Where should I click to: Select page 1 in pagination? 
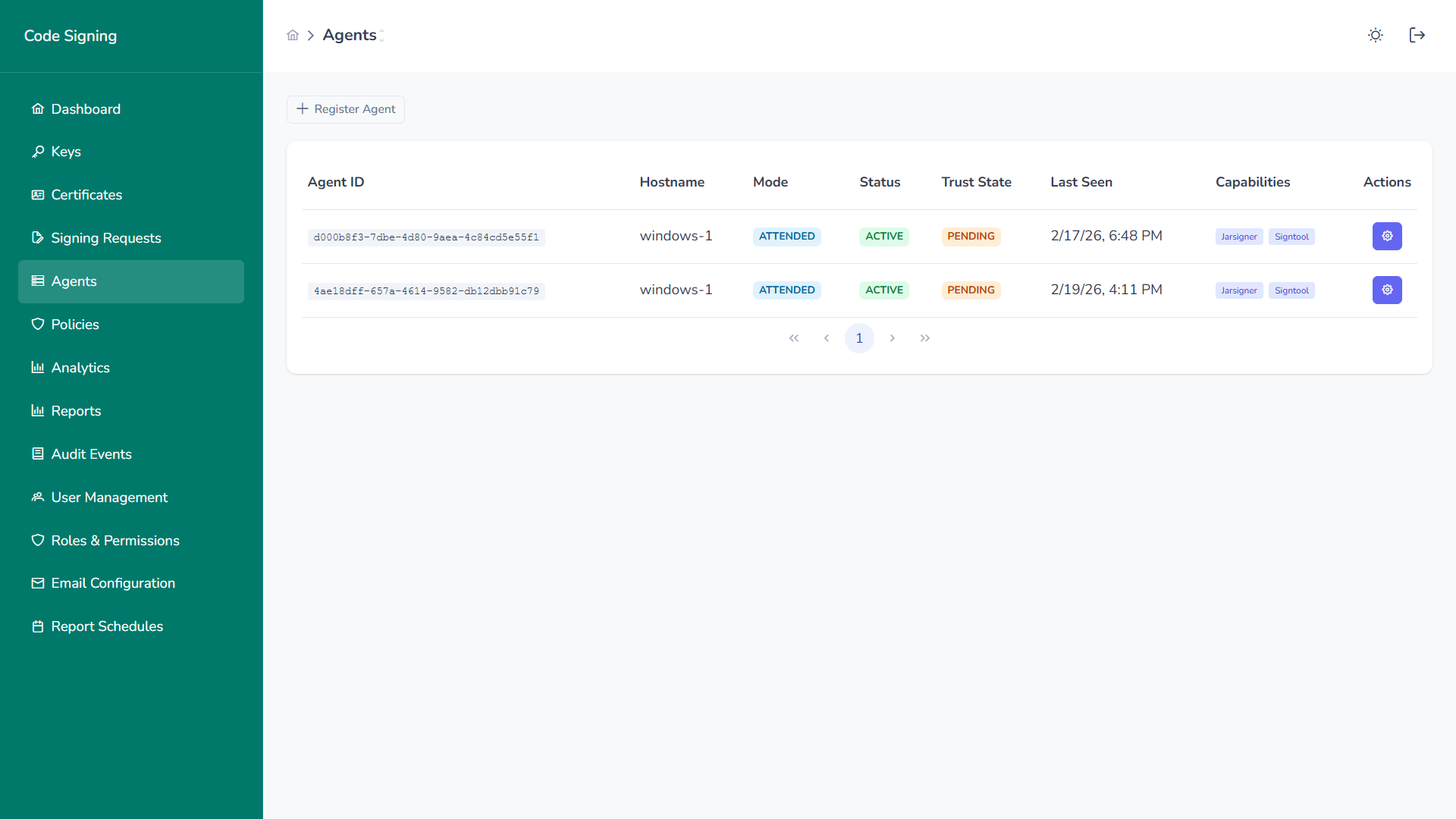click(x=859, y=338)
